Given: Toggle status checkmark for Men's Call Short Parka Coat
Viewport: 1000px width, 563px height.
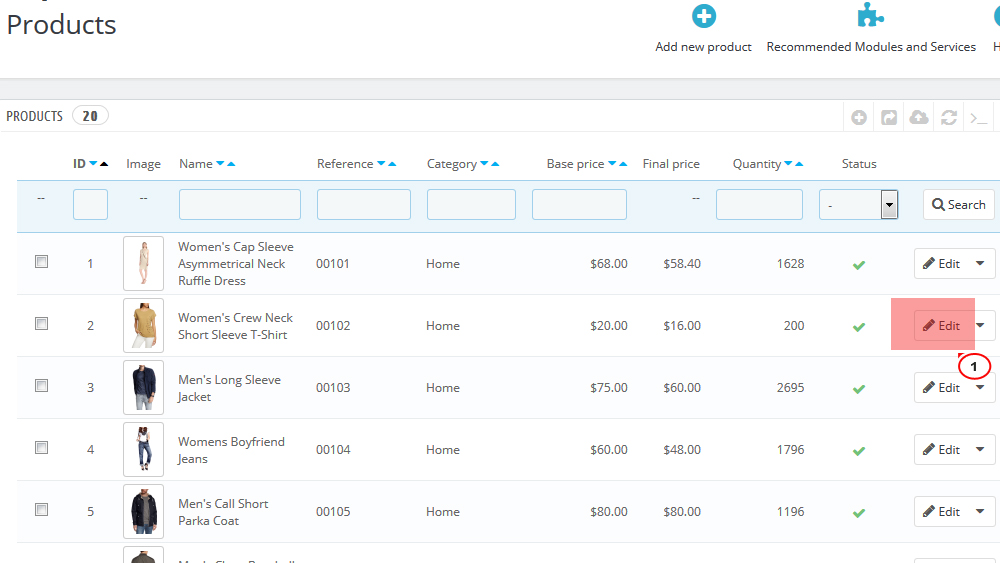Looking at the screenshot, I should 859,513.
